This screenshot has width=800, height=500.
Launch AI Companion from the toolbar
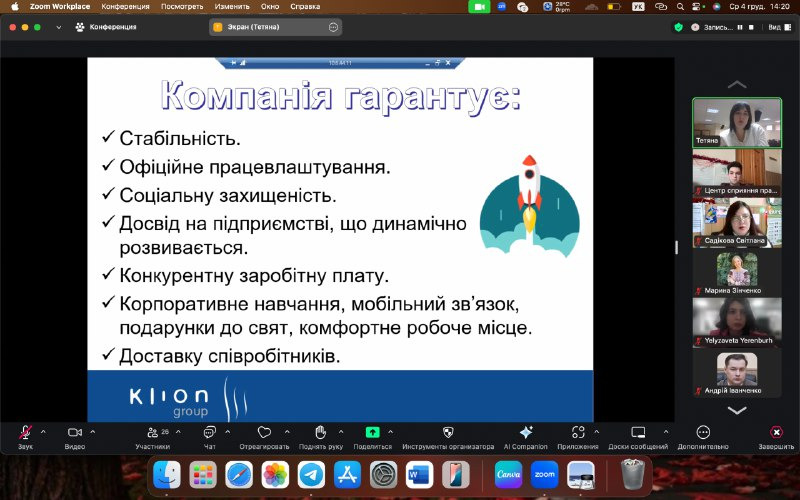(526, 434)
